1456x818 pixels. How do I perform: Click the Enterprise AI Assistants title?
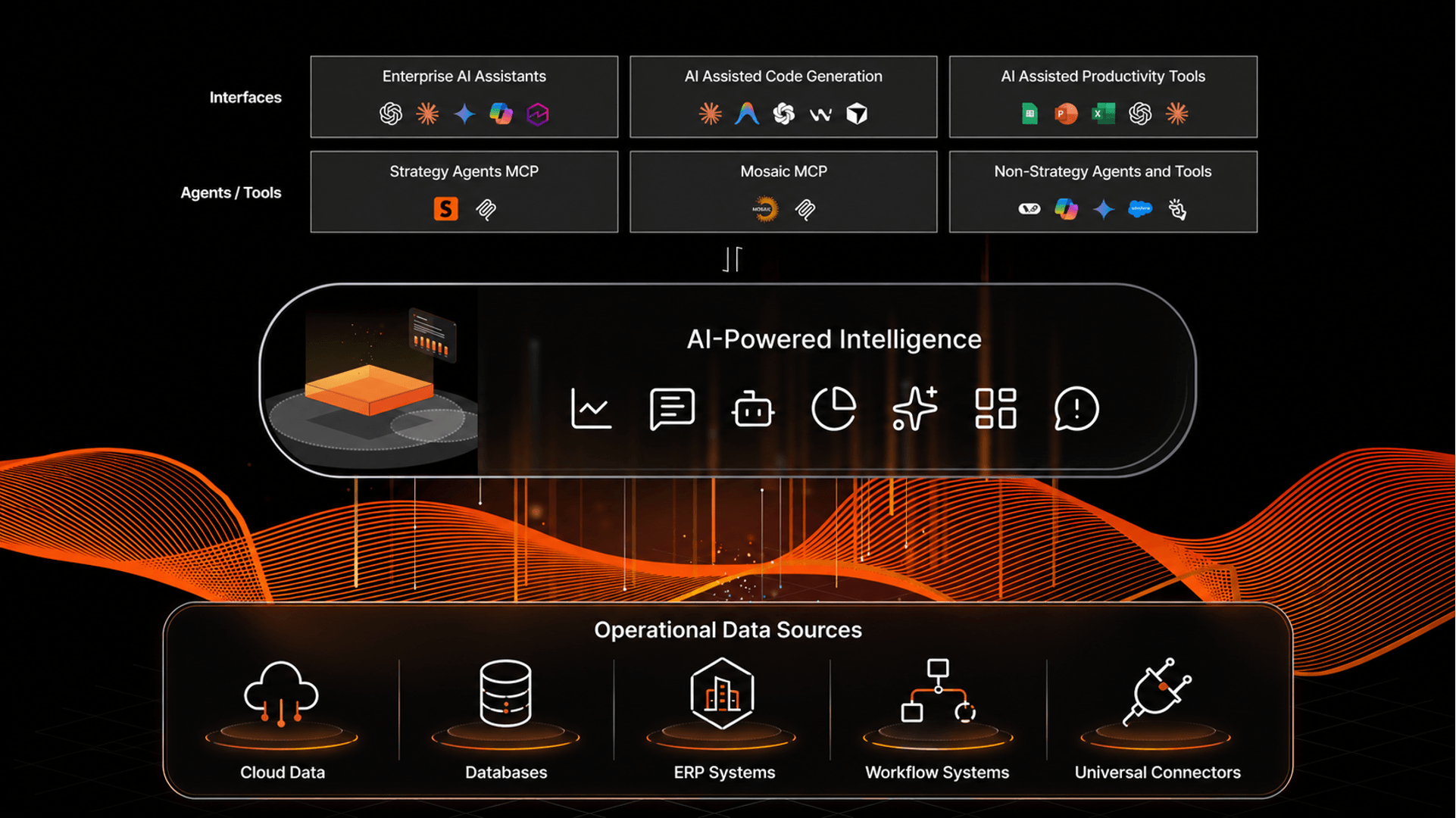click(x=464, y=76)
